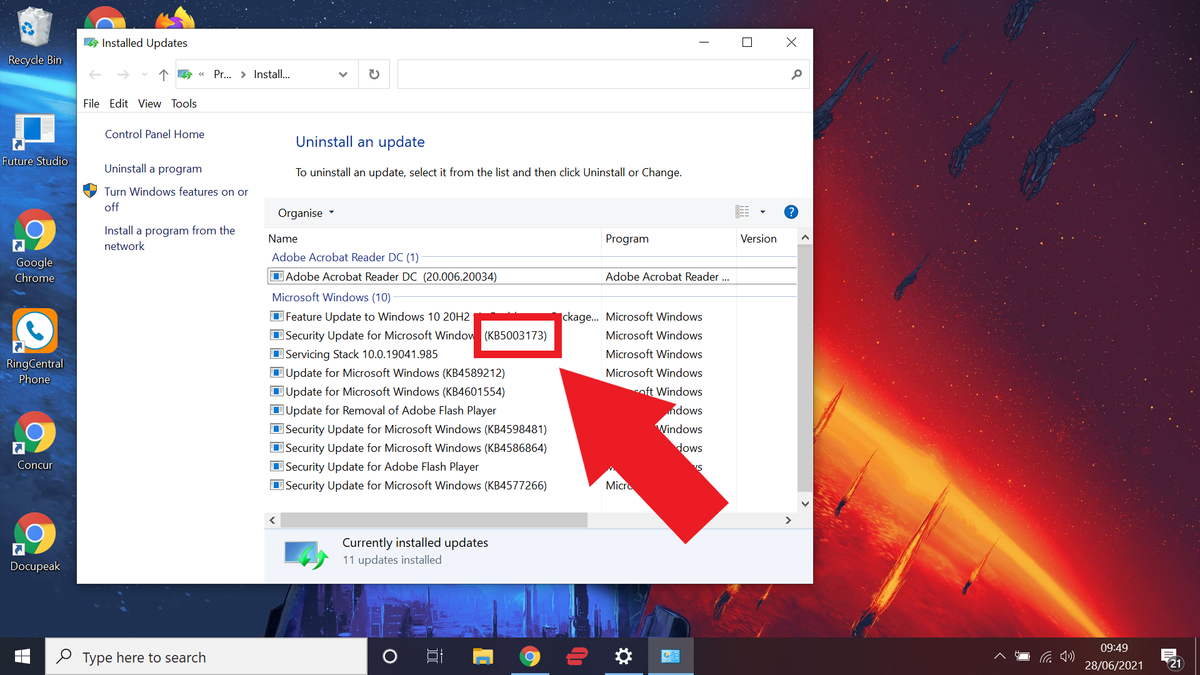The width and height of the screenshot is (1200, 675).
Task: Click the Turn Windows features on or off shield icon
Action: (90, 191)
